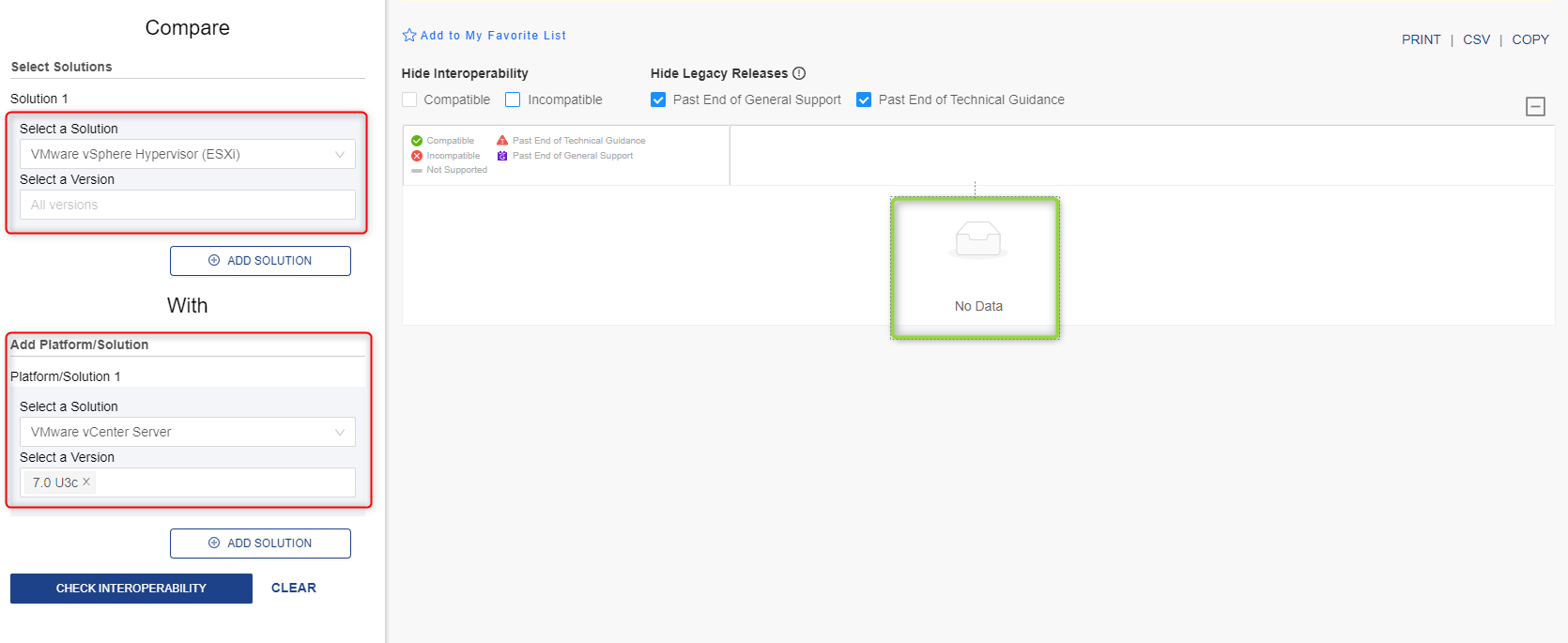
Task: Uncheck Past End of General Support
Action: (x=658, y=100)
